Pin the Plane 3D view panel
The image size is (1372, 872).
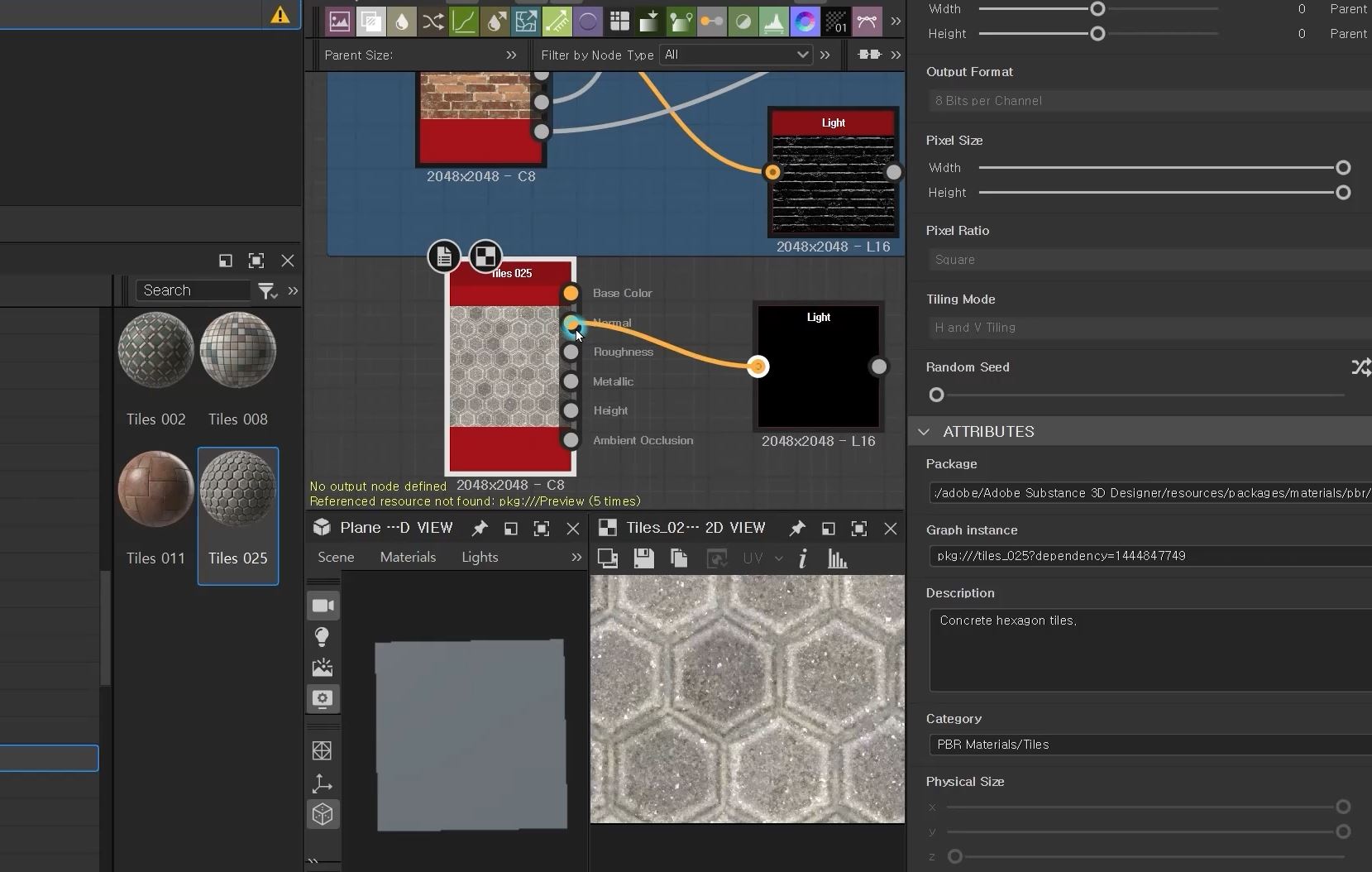[480, 528]
